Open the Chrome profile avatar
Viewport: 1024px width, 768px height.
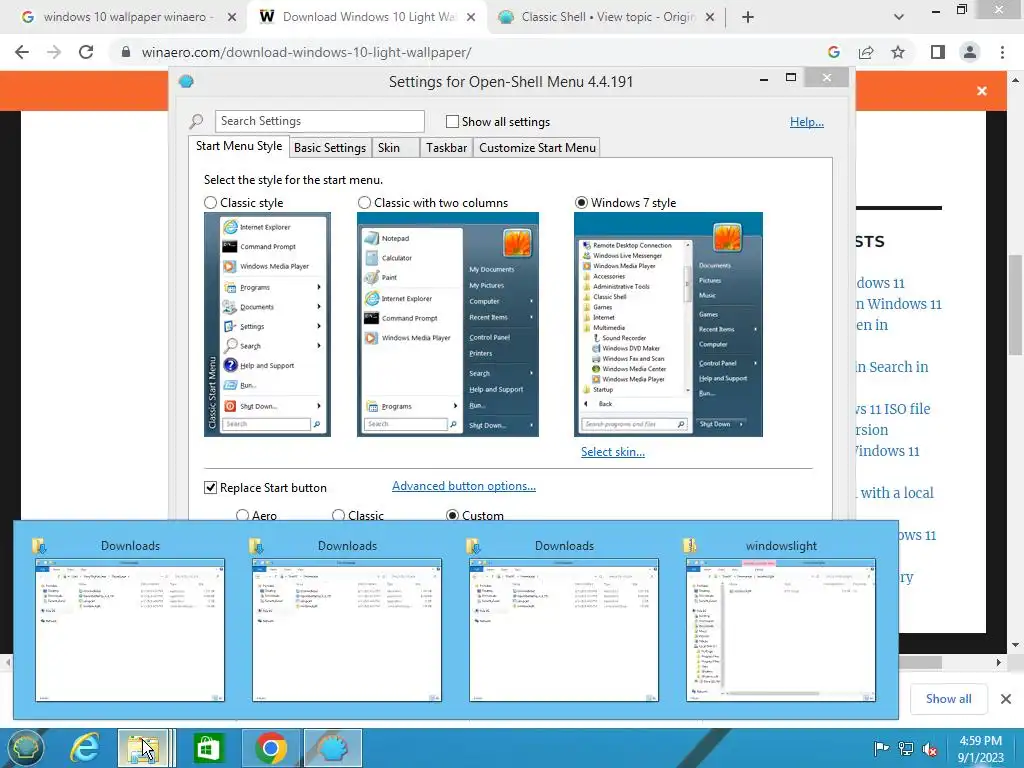coord(970,52)
